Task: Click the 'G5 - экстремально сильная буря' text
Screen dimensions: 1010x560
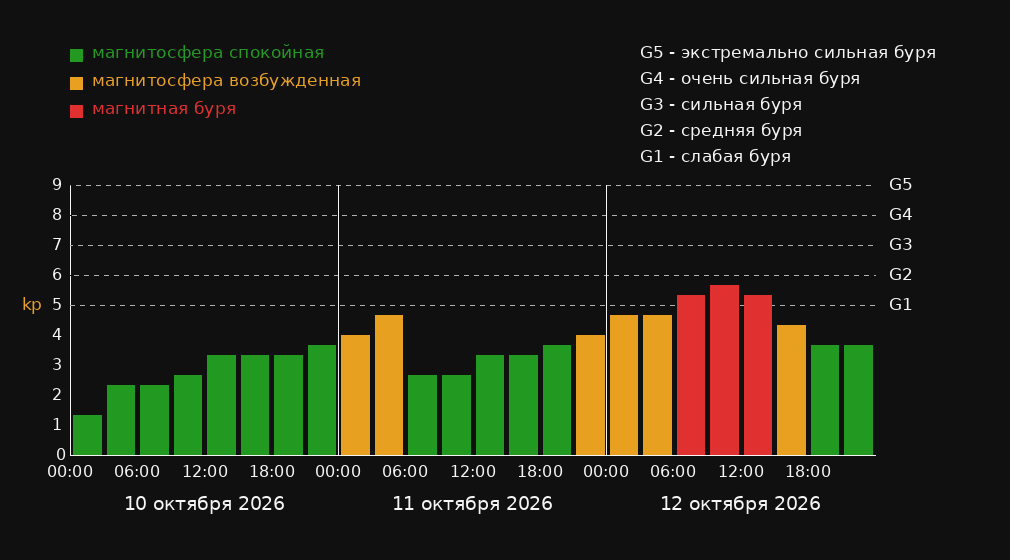Action: (788, 53)
